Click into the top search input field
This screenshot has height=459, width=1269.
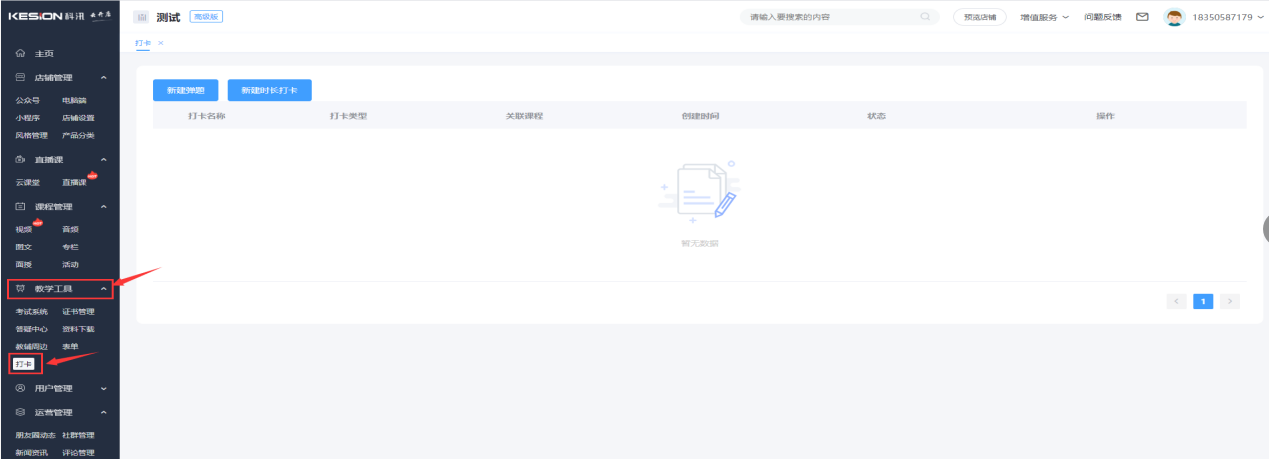click(x=830, y=17)
